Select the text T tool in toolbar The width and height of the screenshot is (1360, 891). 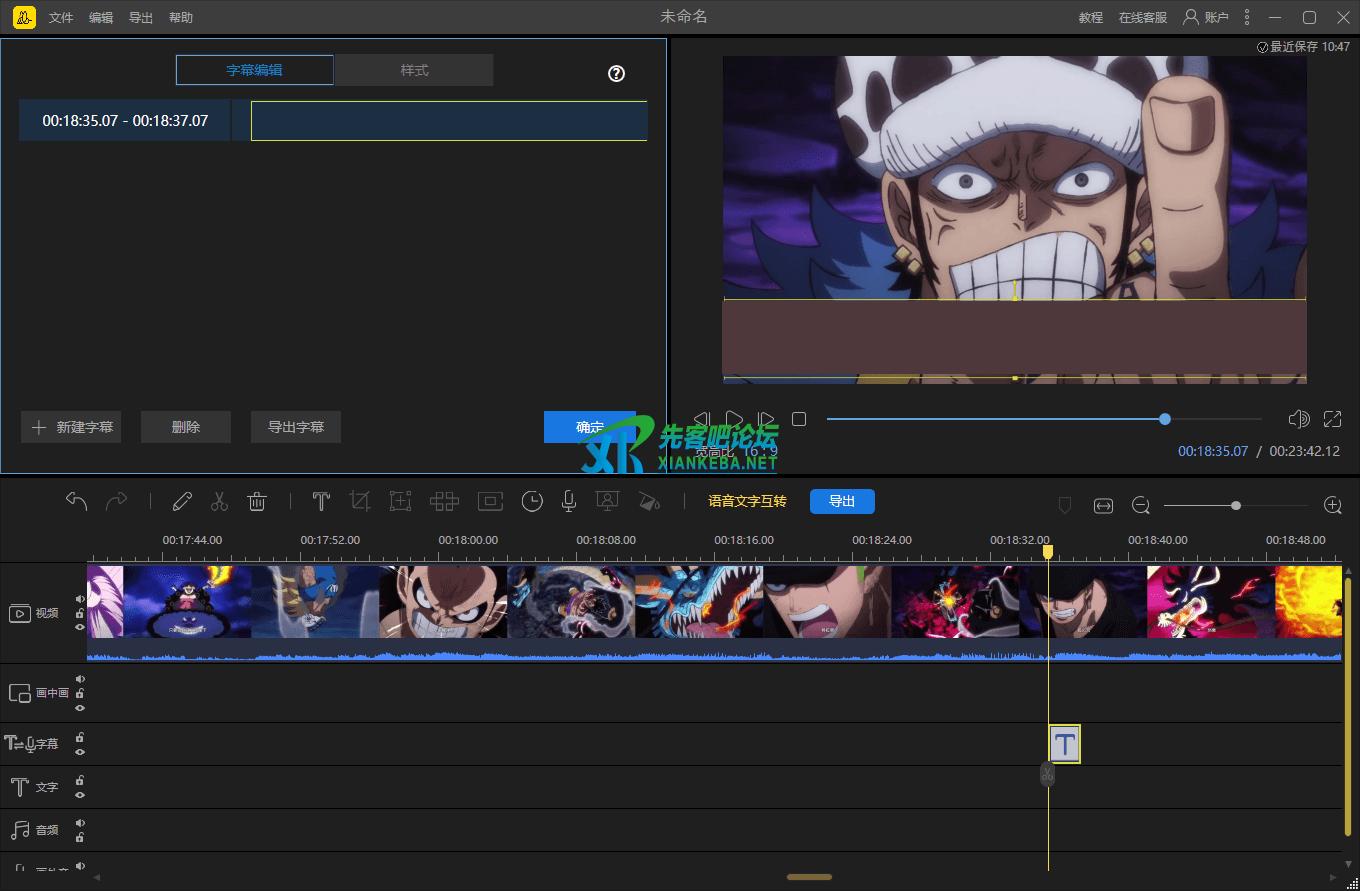(321, 502)
